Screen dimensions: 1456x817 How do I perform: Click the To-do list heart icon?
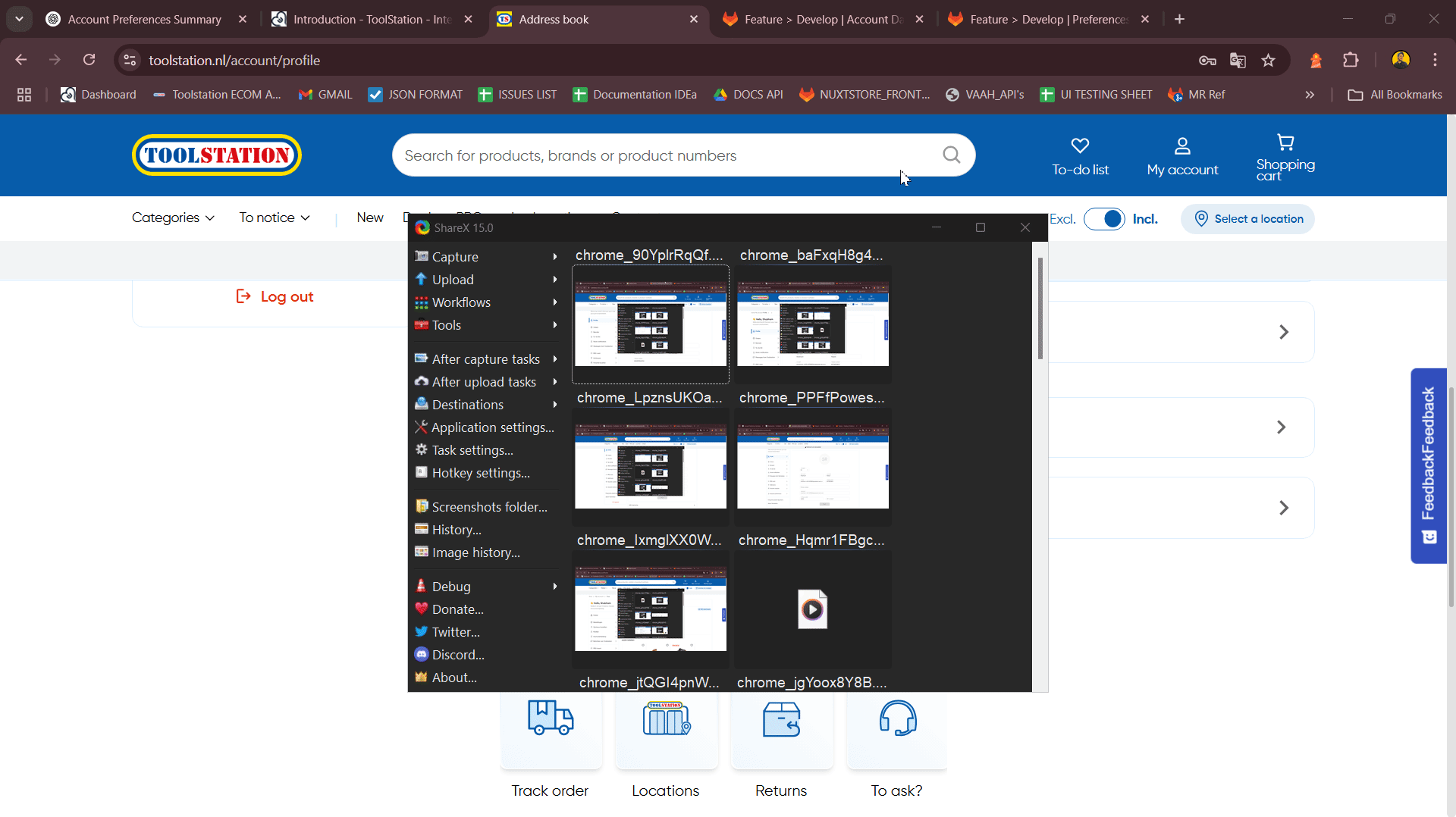tap(1080, 146)
